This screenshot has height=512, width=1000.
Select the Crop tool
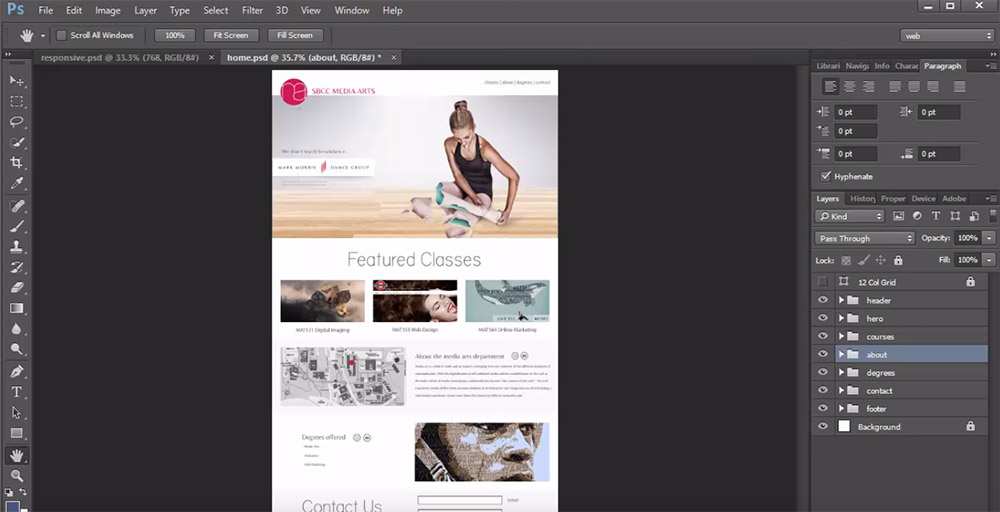tap(16, 163)
